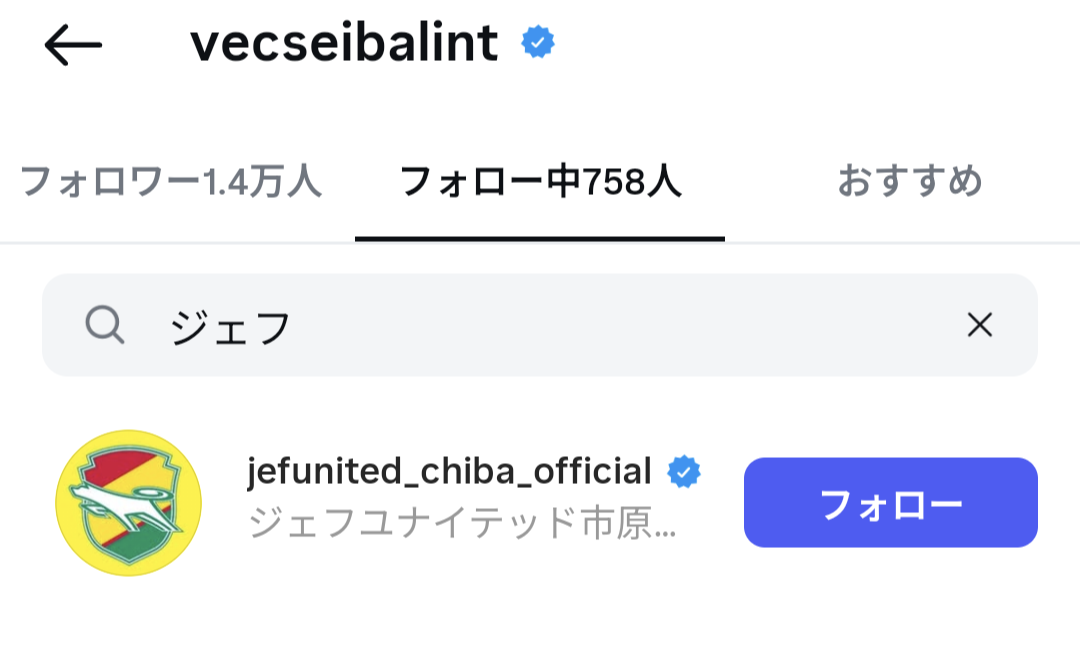Place cursor on typed ジェフ query text

[230, 326]
